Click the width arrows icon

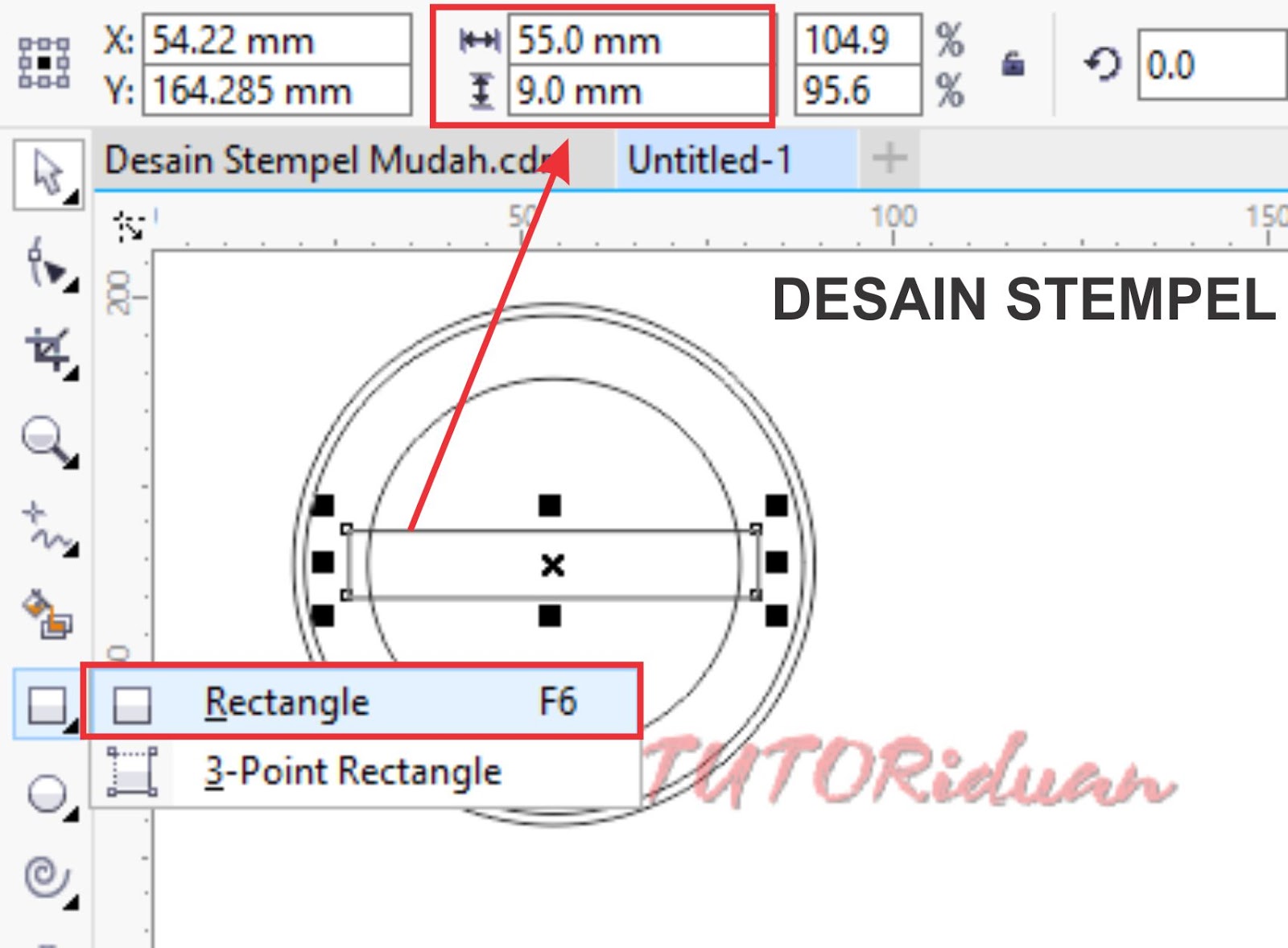click(480, 40)
